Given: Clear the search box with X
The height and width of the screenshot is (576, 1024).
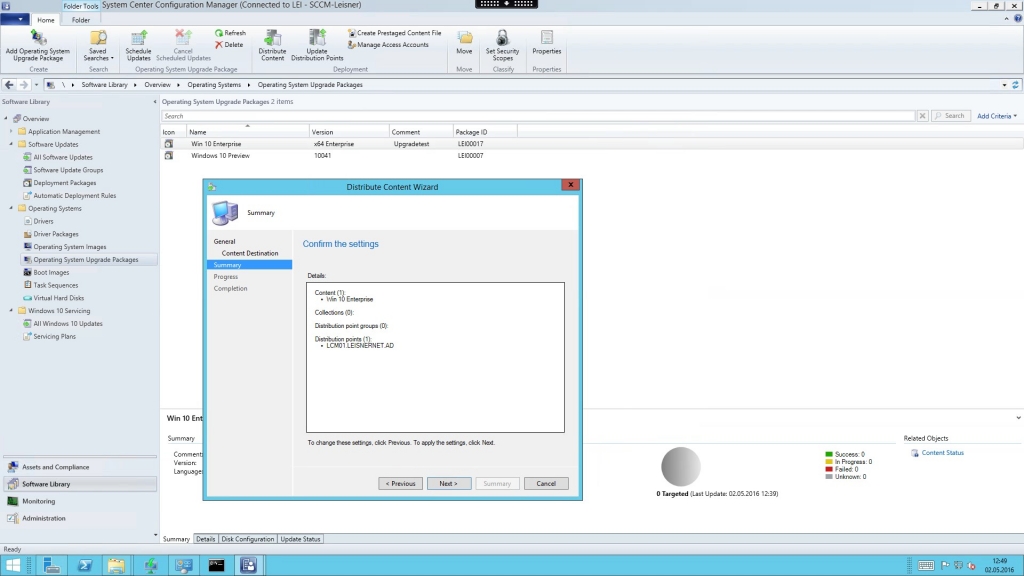Looking at the screenshot, I should click(x=922, y=116).
